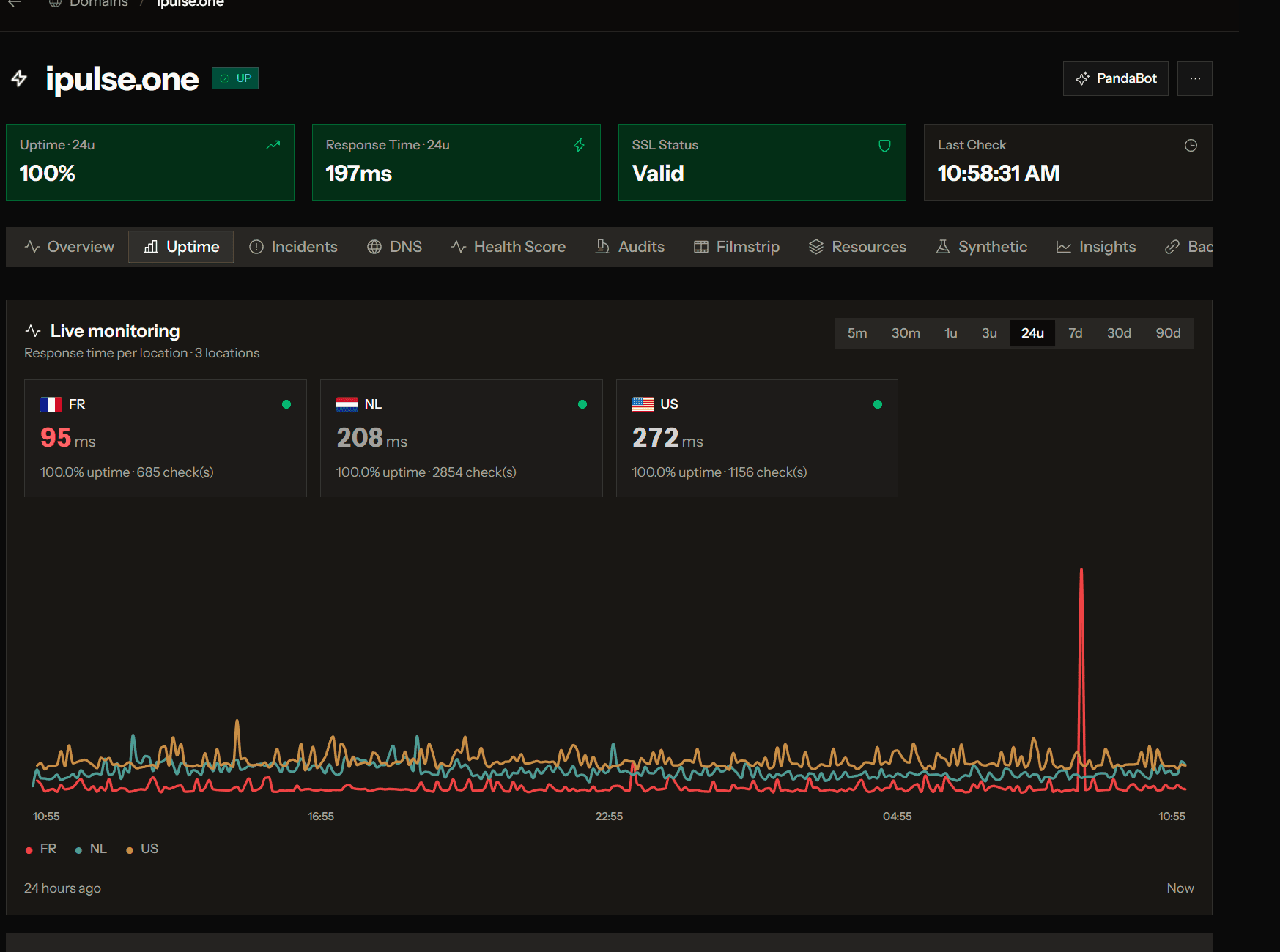Go to the Health Score tab
1280x952 pixels.
point(508,247)
